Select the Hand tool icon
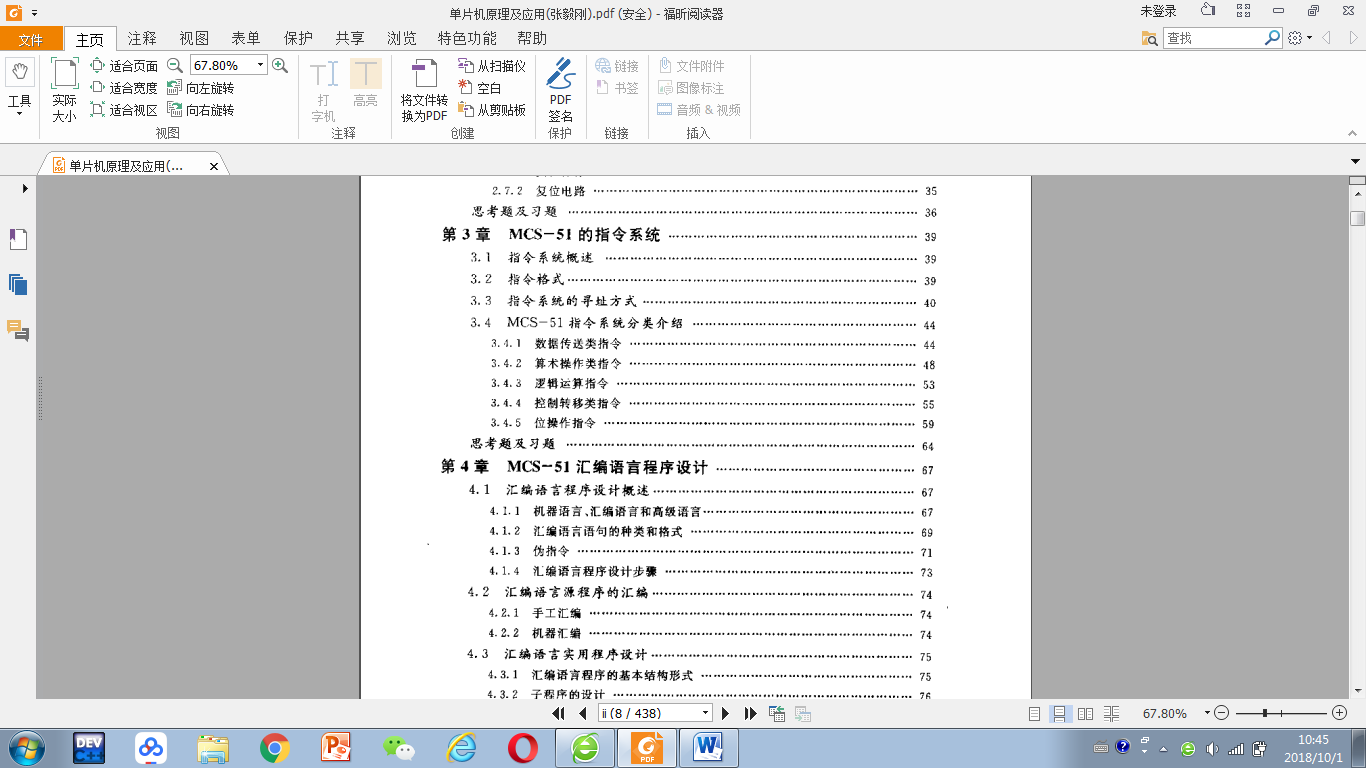Image resolution: width=1366 pixels, height=768 pixels. click(20, 73)
